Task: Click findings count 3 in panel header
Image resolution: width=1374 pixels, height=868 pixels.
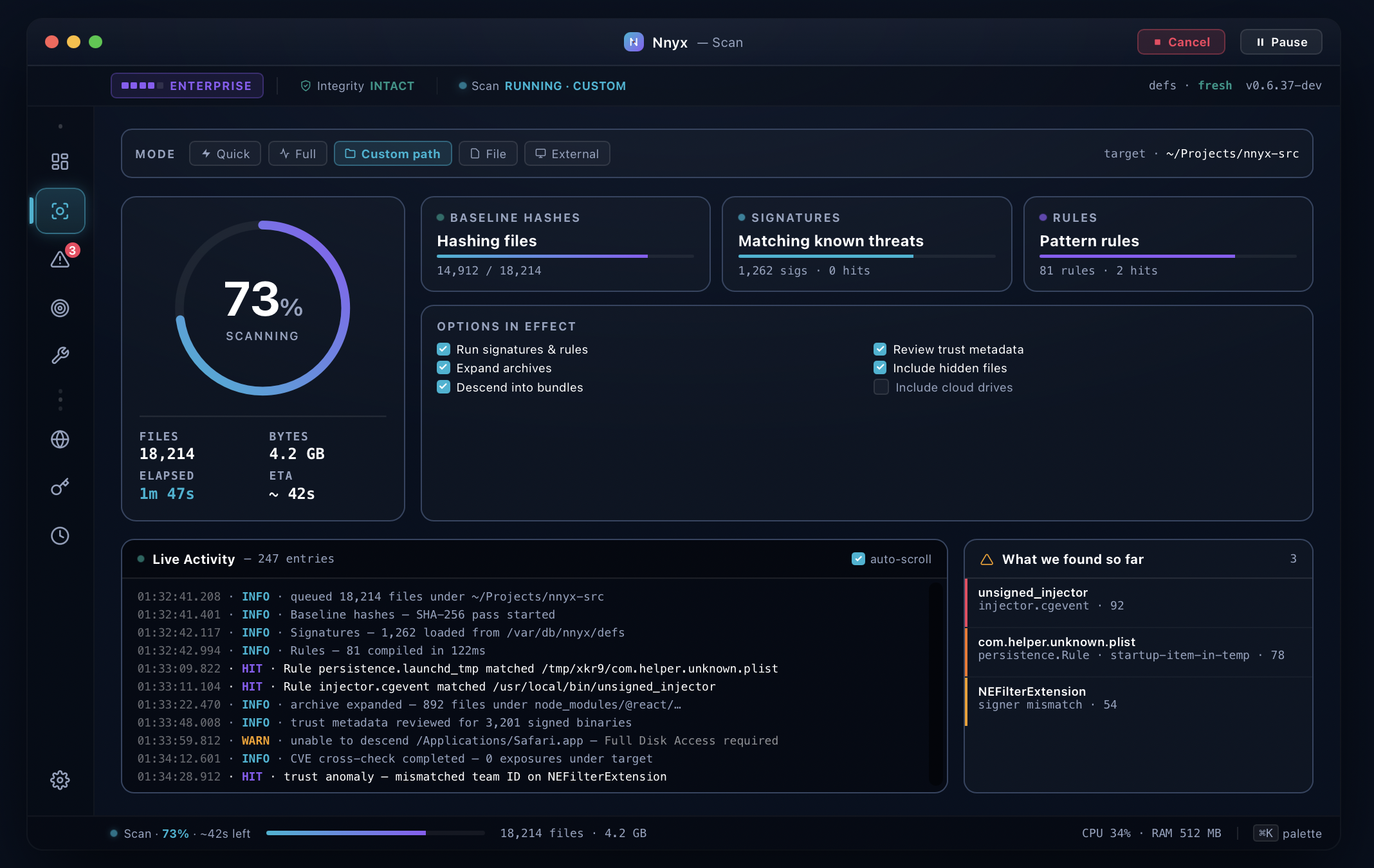Action: click(1293, 559)
